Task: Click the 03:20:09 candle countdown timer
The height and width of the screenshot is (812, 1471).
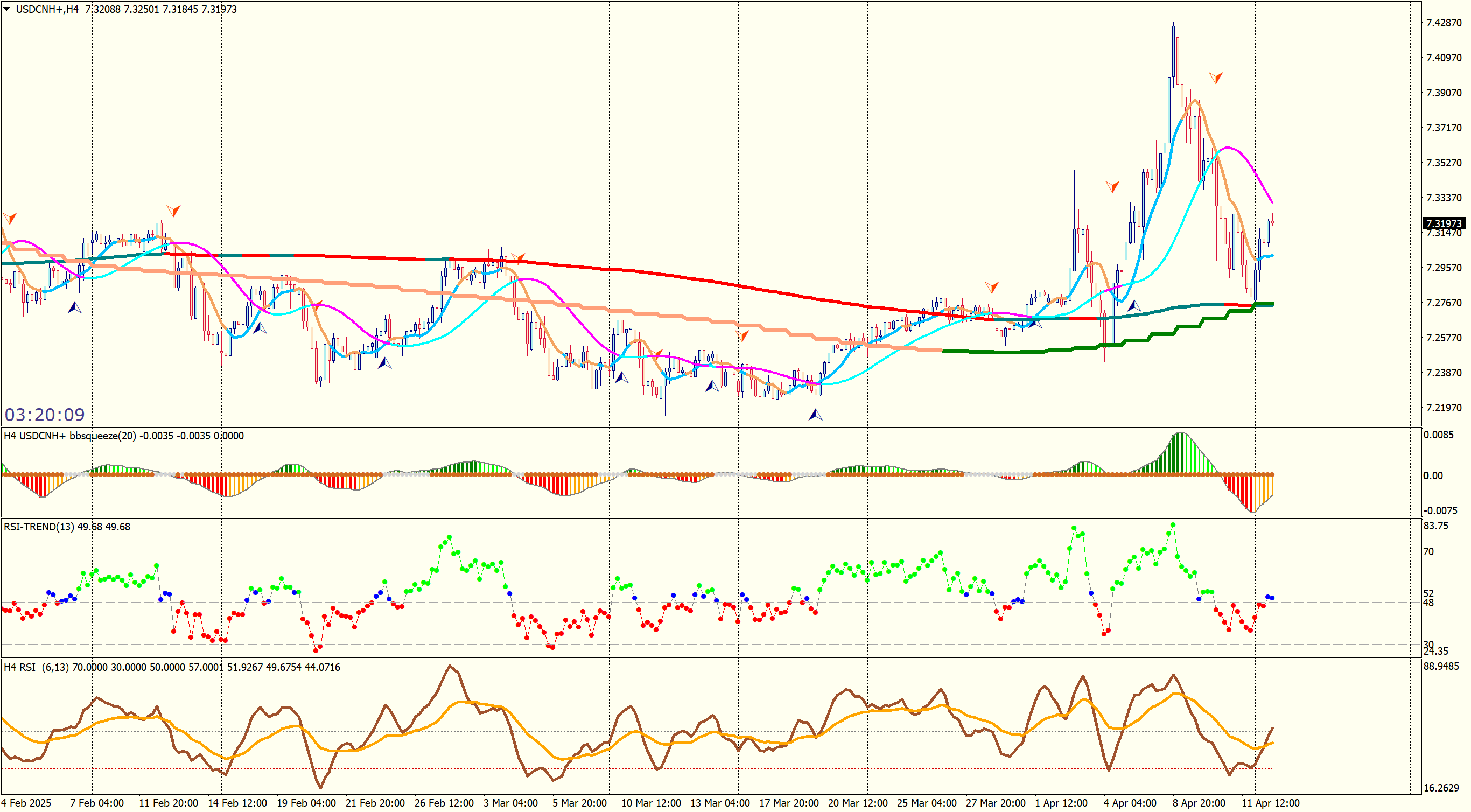Action: click(x=45, y=414)
